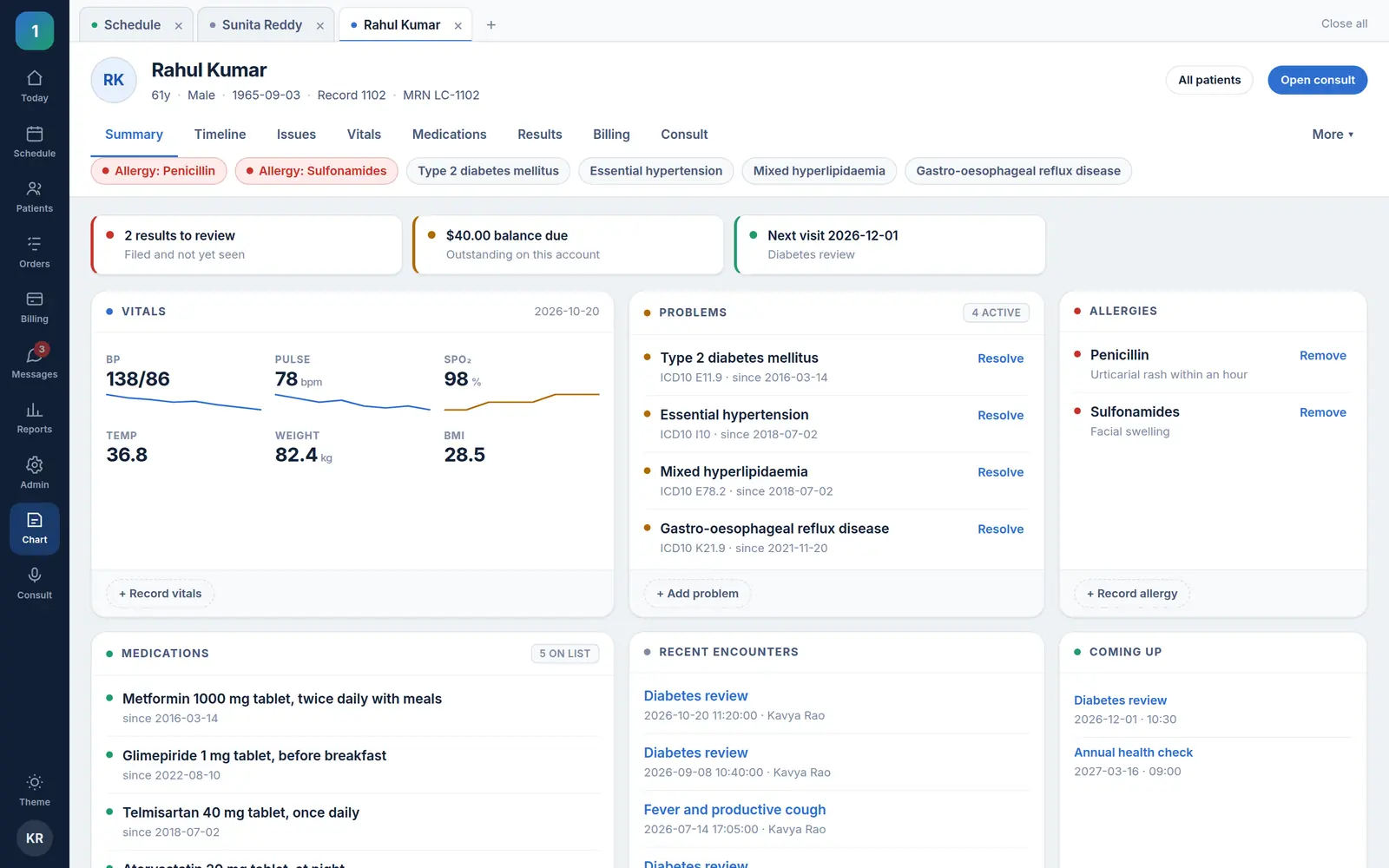This screenshot has width=1389, height=868.
Task: Open the Schedule calendar sidebar icon
Action: pos(35,141)
